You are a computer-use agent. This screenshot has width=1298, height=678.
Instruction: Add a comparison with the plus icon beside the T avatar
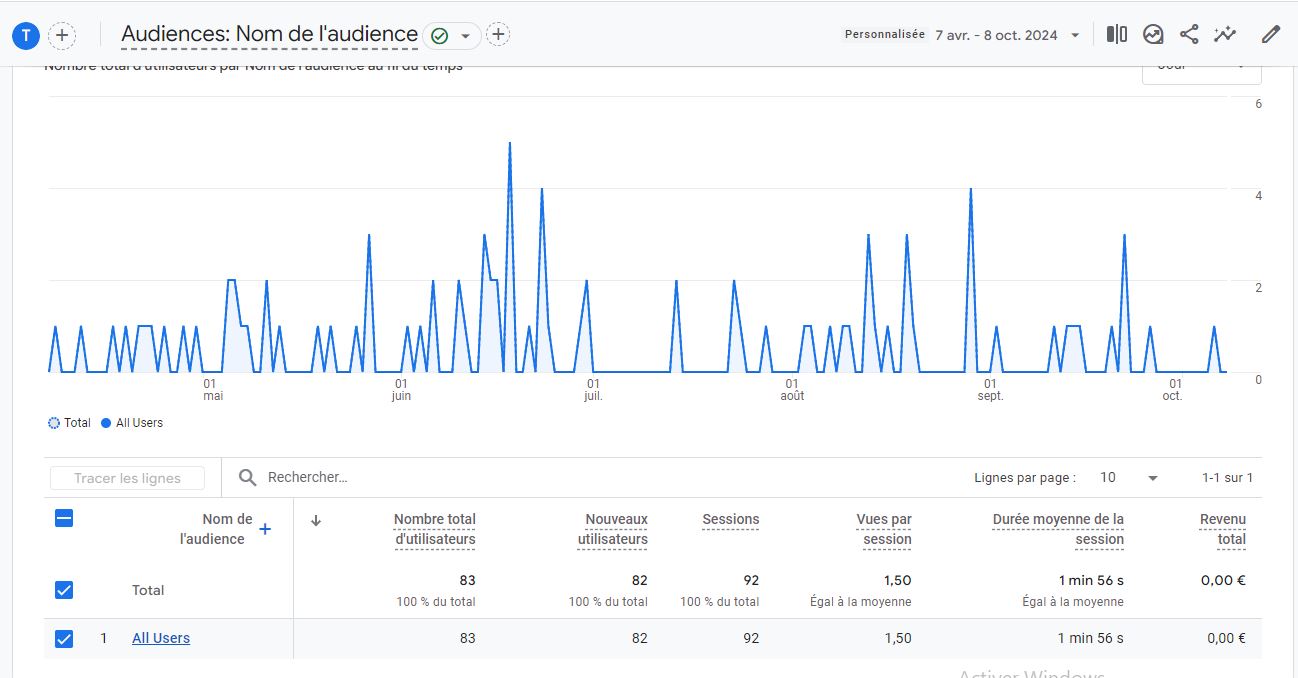(x=62, y=36)
